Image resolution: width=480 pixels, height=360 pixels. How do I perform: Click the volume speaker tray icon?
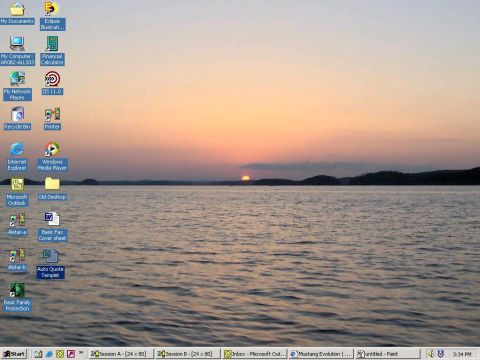[431, 354]
